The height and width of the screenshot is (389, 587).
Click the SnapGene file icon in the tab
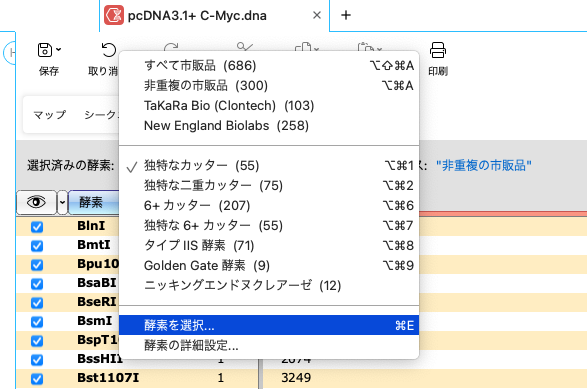click(114, 15)
